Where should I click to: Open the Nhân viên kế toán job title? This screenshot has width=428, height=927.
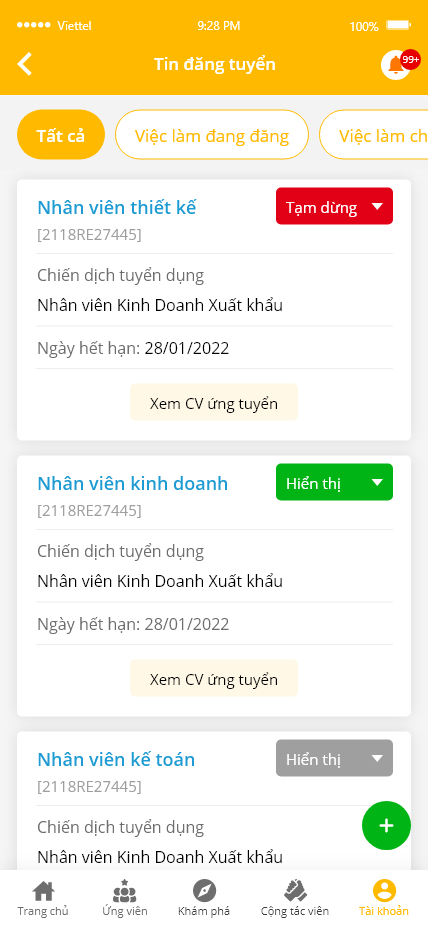(x=116, y=760)
